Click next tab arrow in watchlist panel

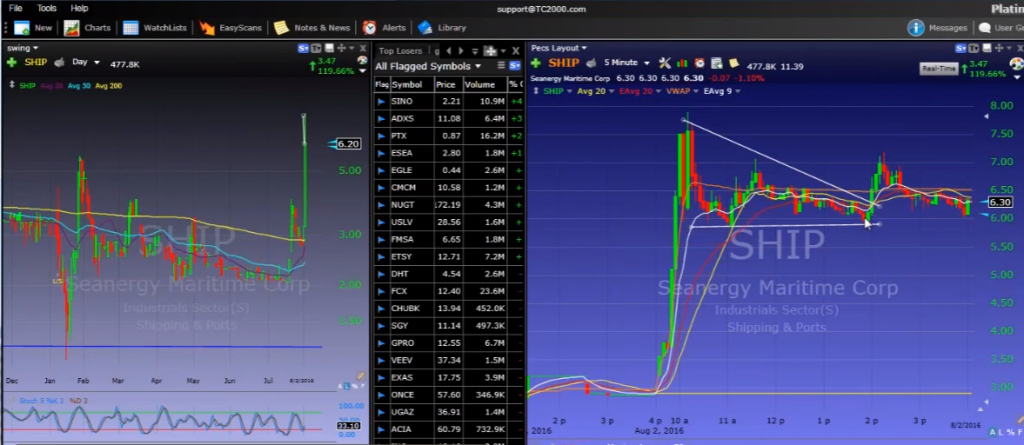[461, 51]
